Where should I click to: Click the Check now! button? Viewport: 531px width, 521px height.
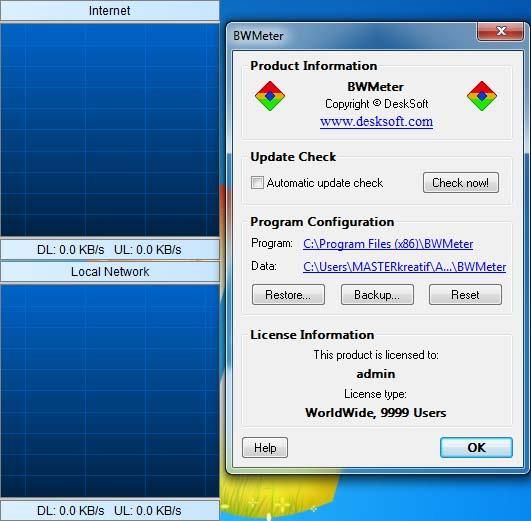pos(461,183)
